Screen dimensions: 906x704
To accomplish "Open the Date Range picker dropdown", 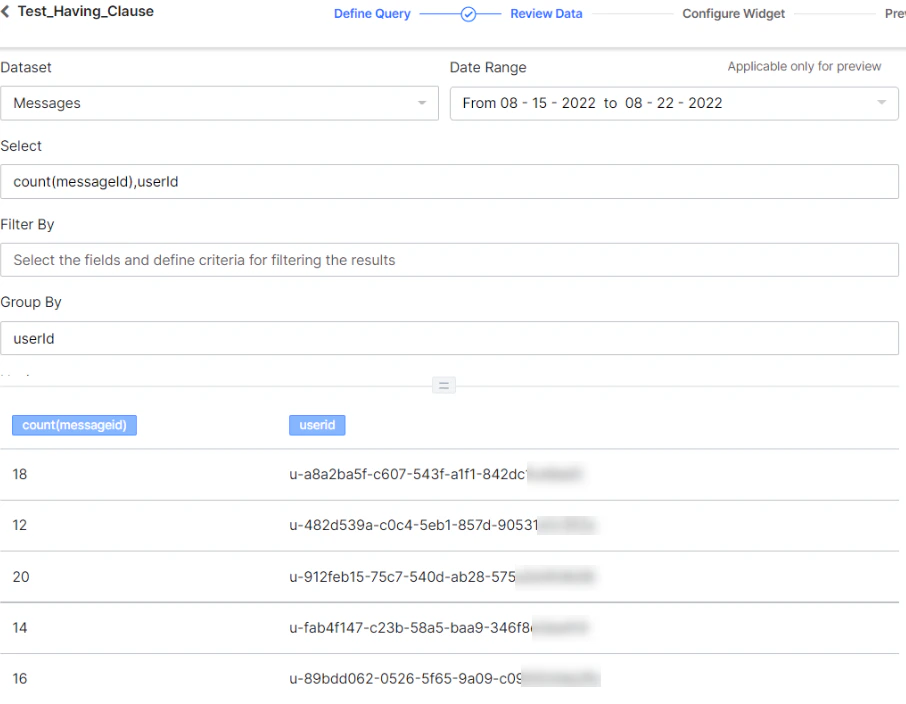I will click(x=674, y=103).
